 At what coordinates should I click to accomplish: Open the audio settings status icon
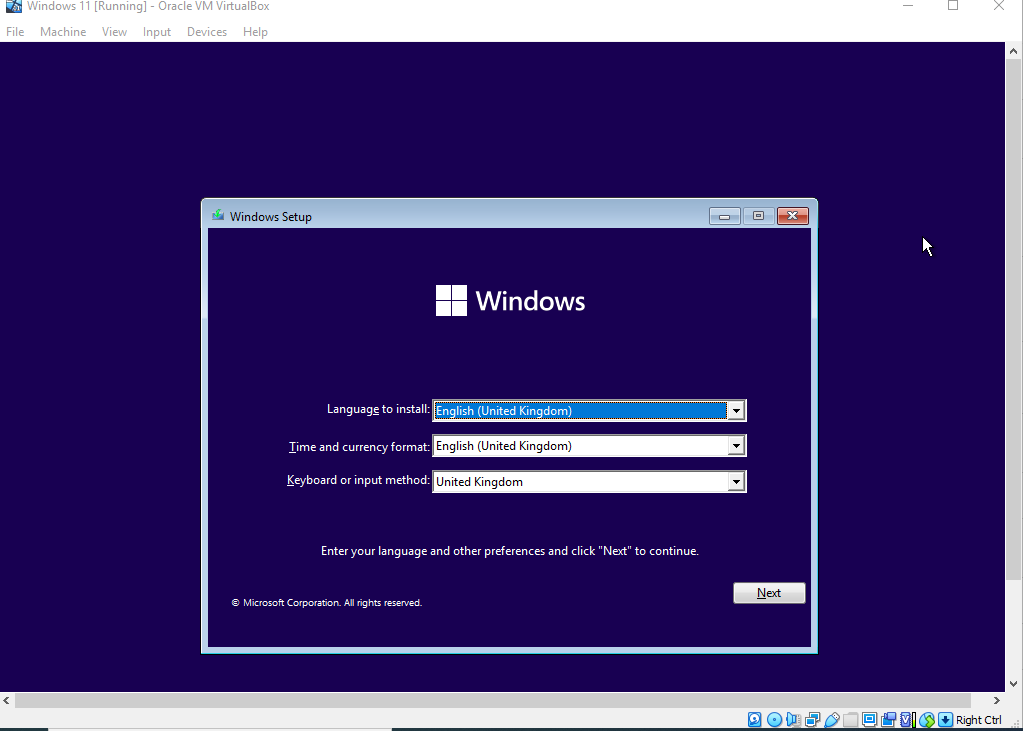[793, 719]
